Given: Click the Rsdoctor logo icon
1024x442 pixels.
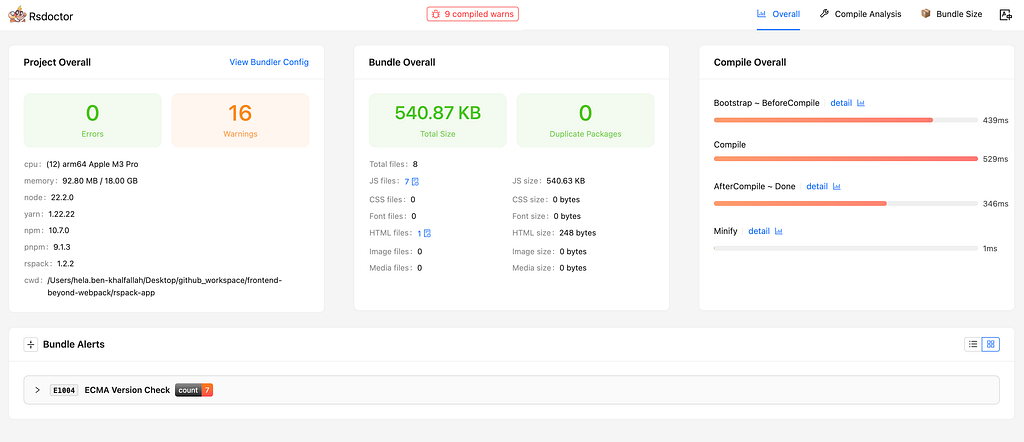Looking at the screenshot, I should pyautogui.click(x=17, y=14).
